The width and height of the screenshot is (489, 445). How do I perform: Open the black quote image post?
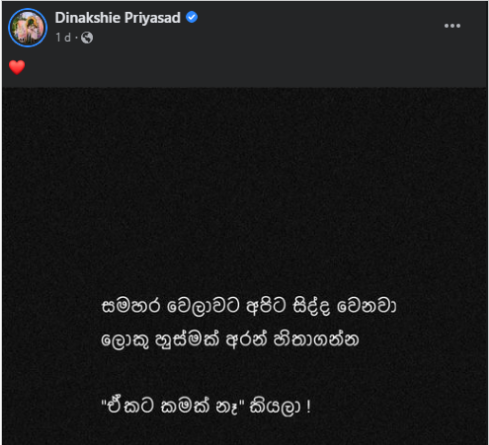[245, 266]
